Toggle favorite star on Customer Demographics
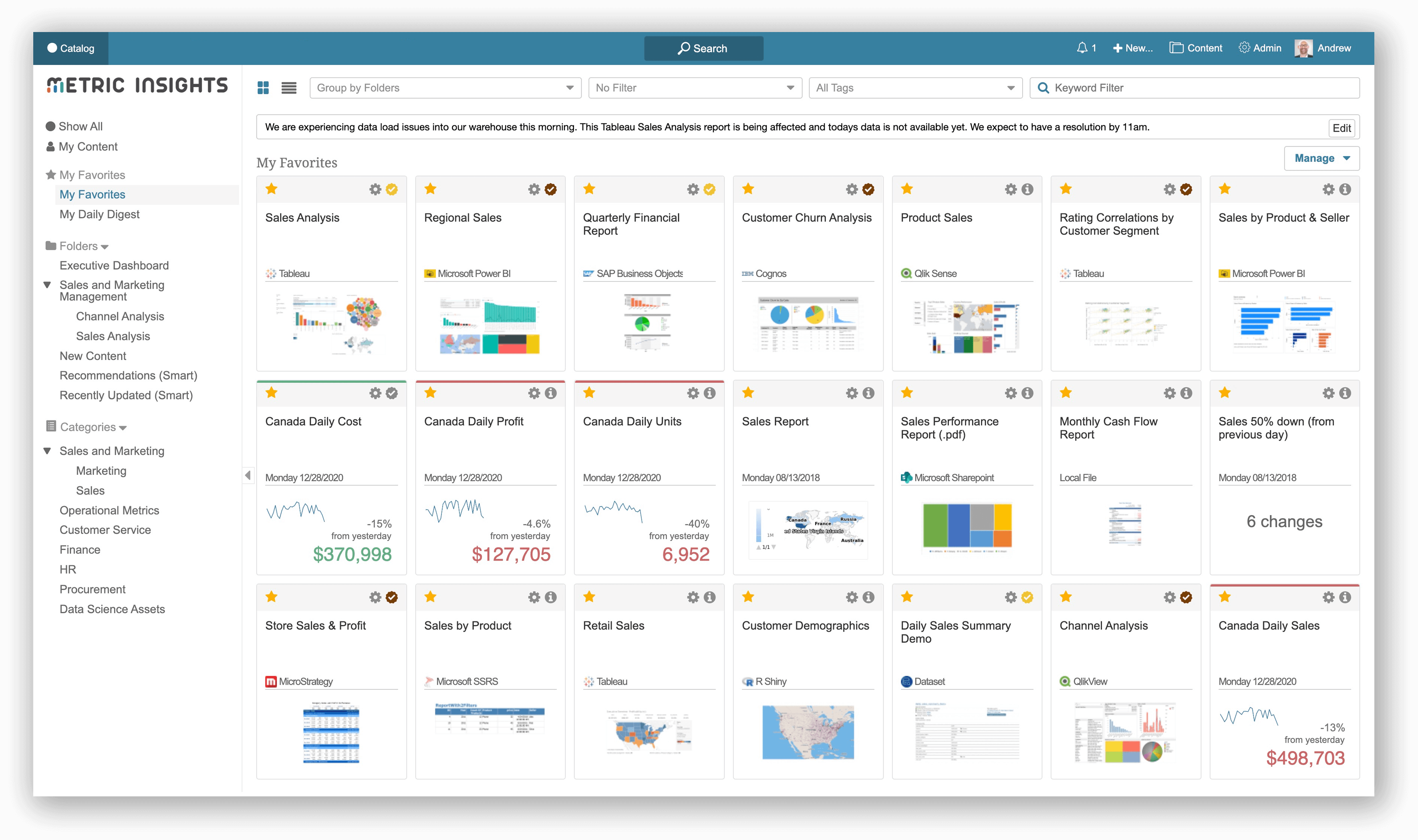 (748, 597)
